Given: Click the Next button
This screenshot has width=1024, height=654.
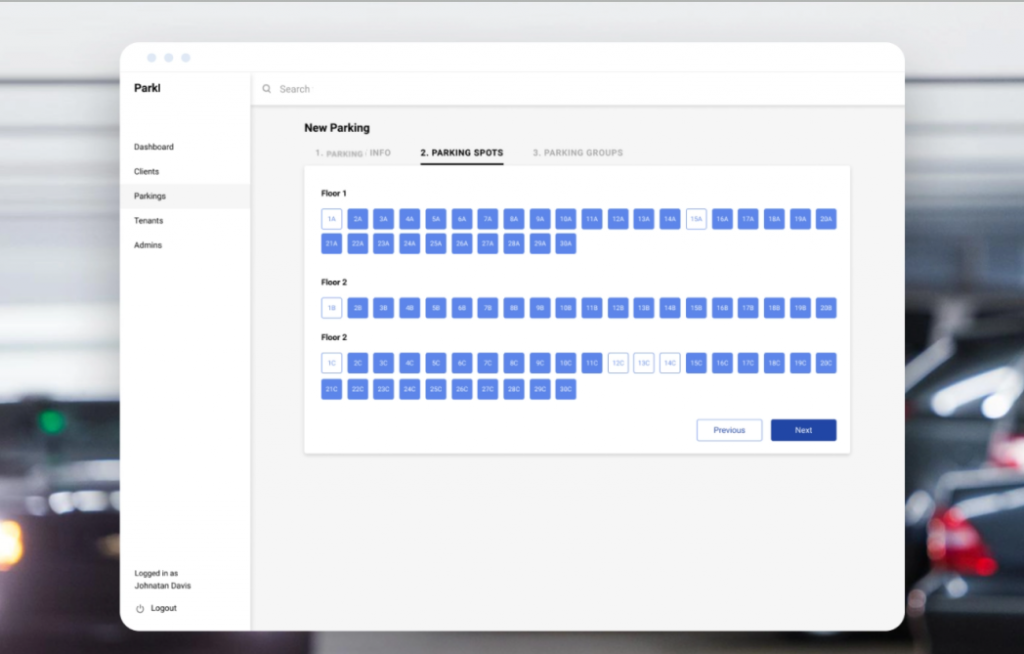Looking at the screenshot, I should click(x=803, y=430).
